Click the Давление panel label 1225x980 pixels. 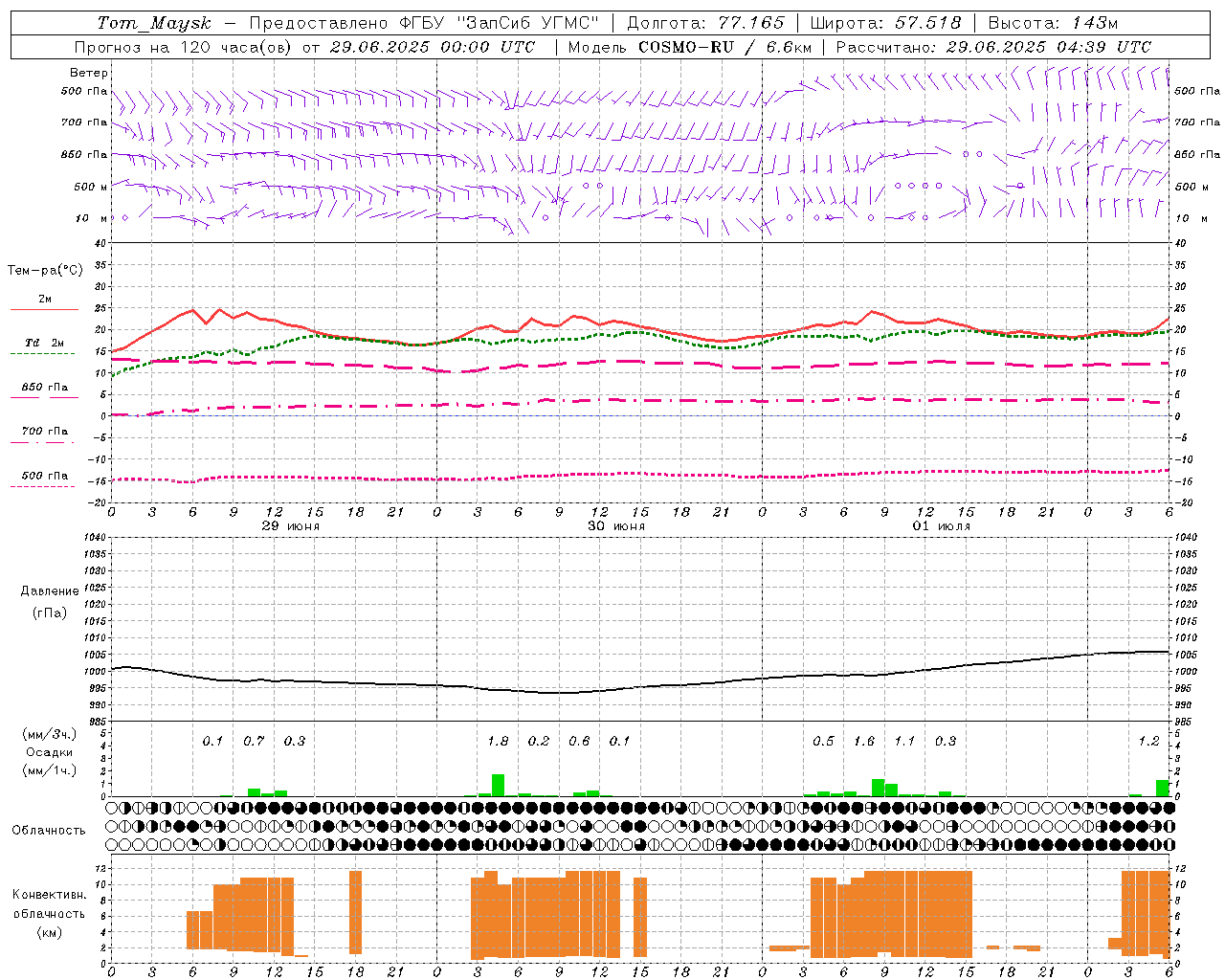click(49, 591)
